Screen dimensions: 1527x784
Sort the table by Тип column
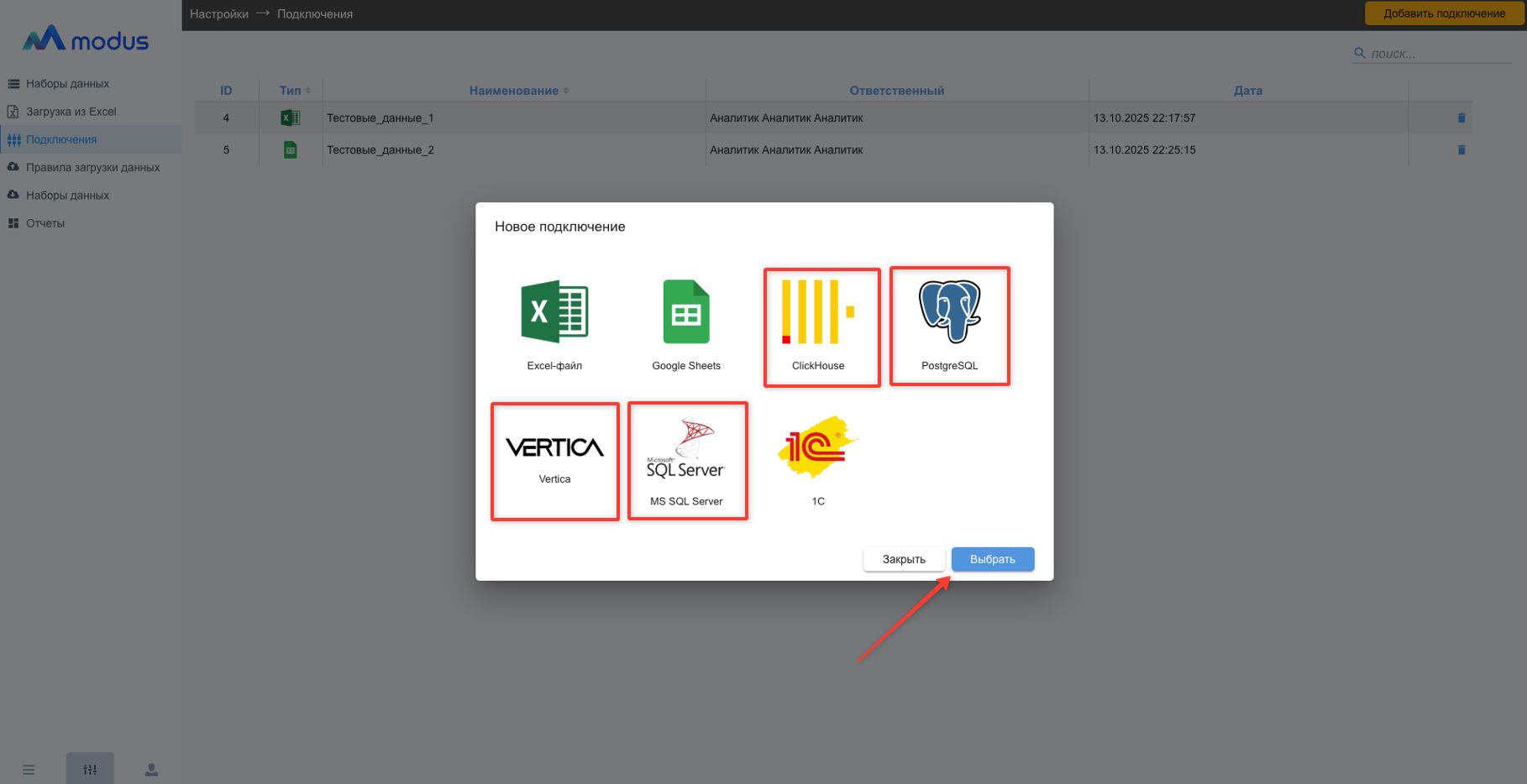pyautogui.click(x=295, y=91)
